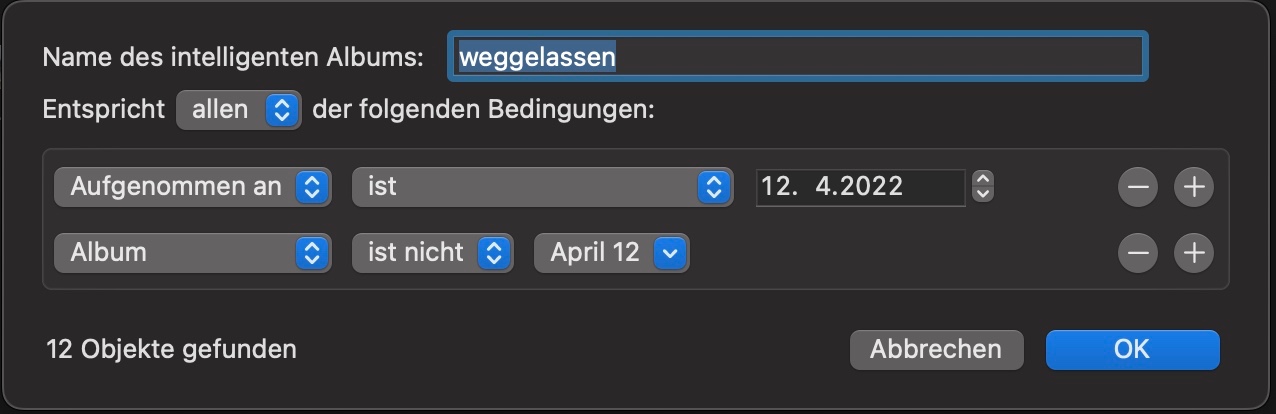Click the Abbrechen button
The width and height of the screenshot is (1276, 414).
[936, 349]
